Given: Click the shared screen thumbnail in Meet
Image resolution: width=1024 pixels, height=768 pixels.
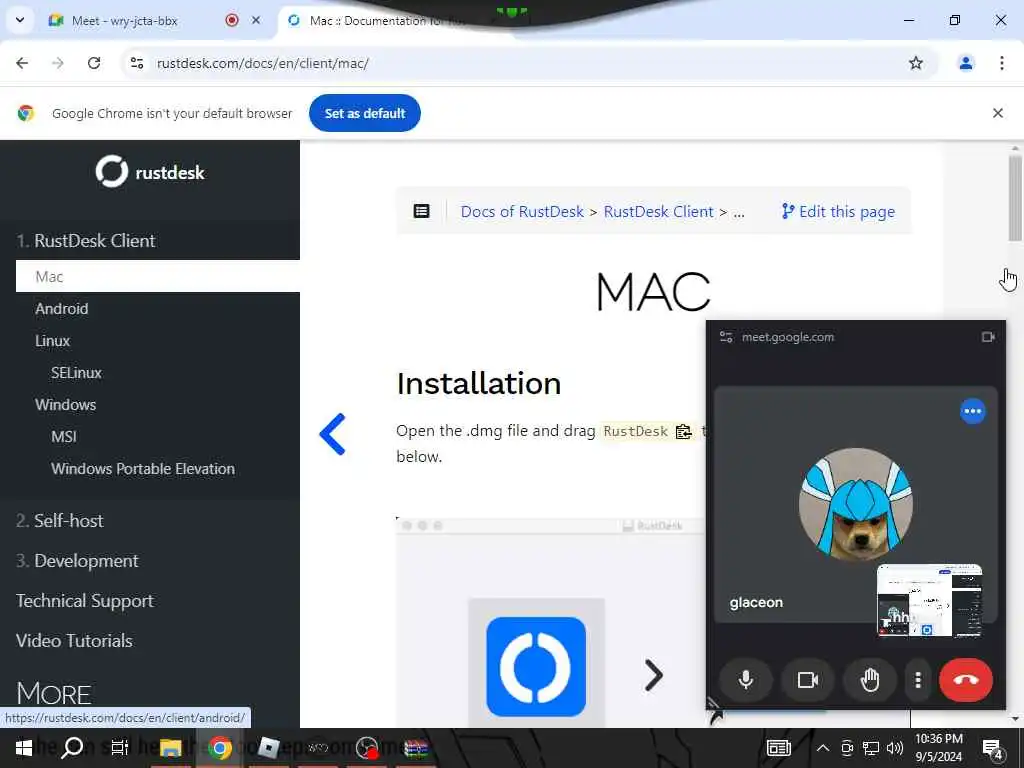Looking at the screenshot, I should (929, 600).
